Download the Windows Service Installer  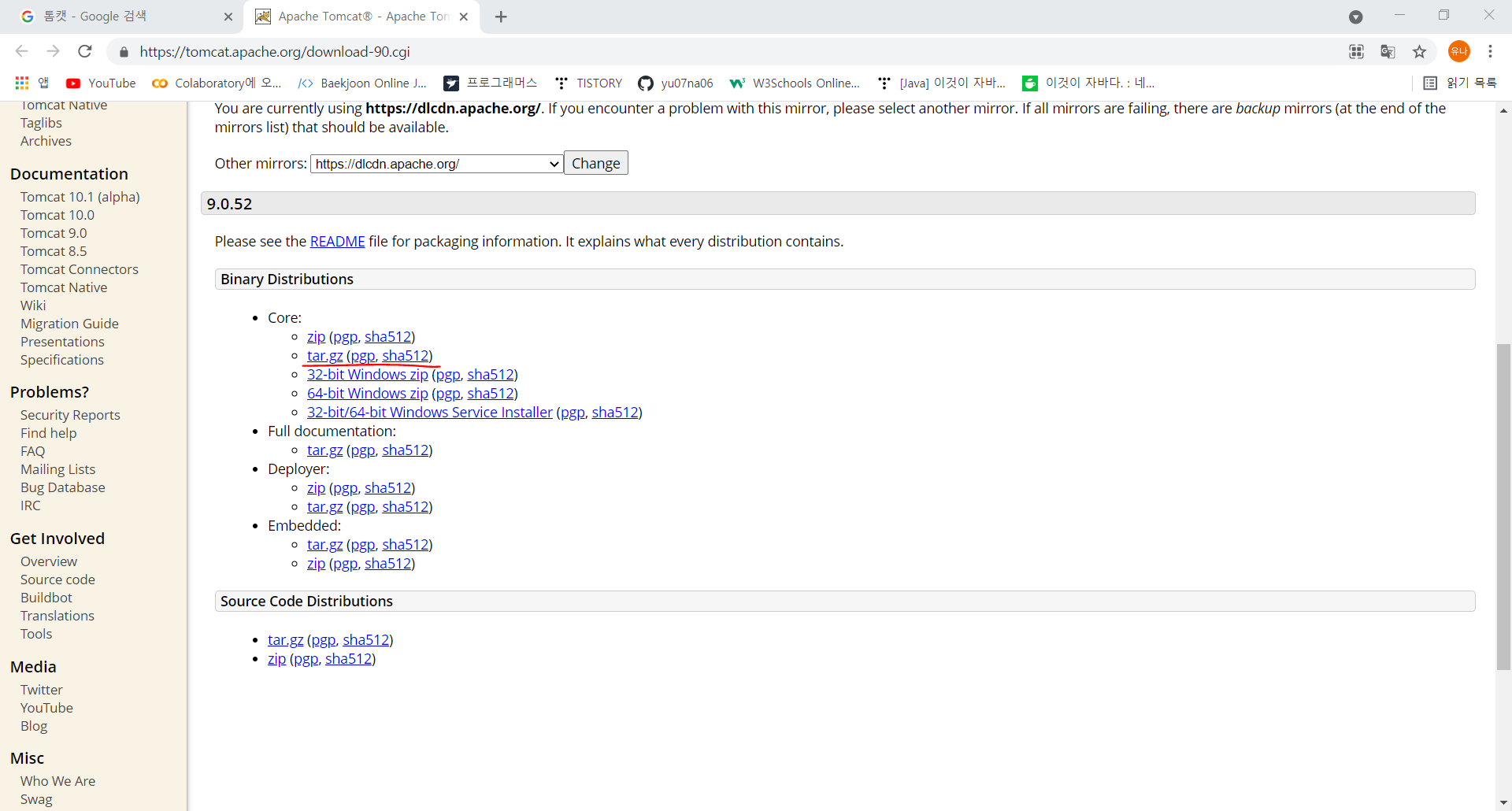pyautogui.click(x=430, y=413)
